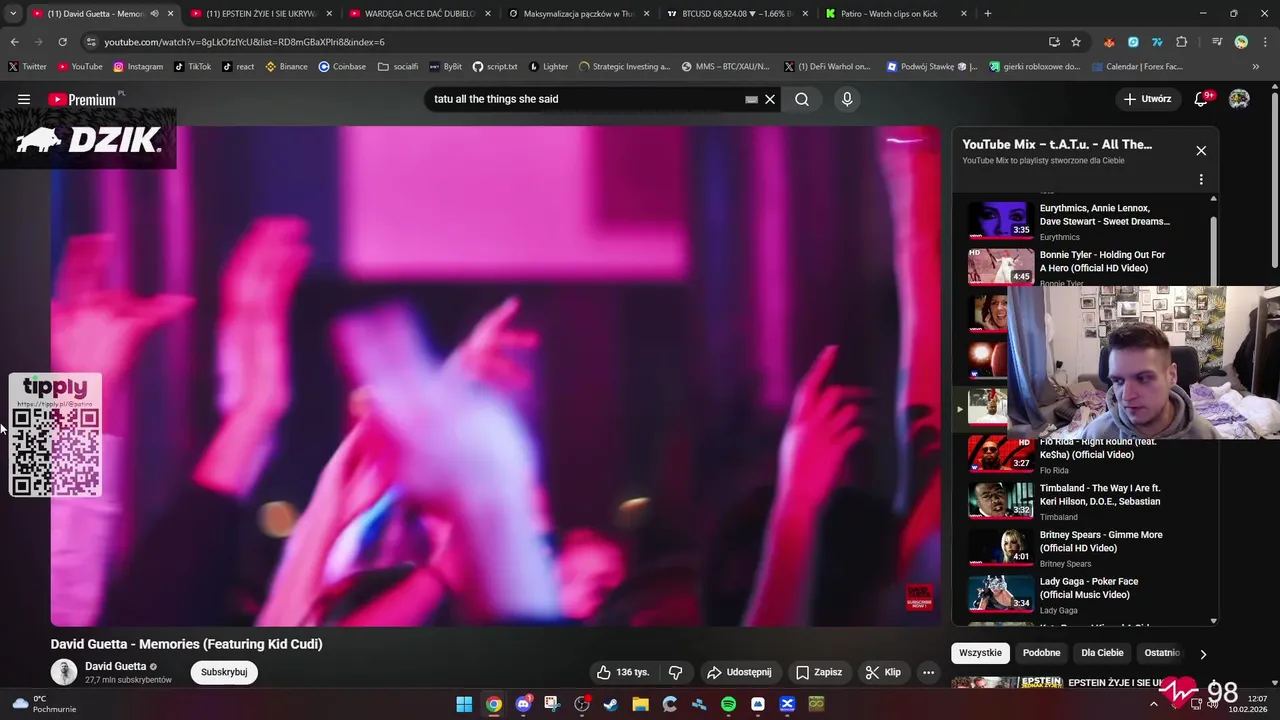Screen dimensions: 1280x720
Task: Open on-screen keyboard in search box
Action: pyautogui.click(x=751, y=99)
